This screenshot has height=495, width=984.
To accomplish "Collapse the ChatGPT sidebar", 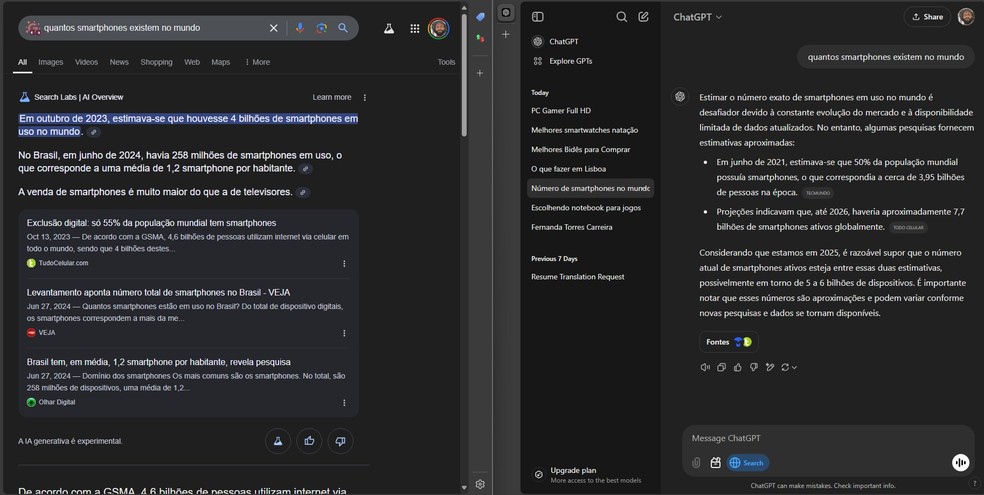I will point(538,17).
